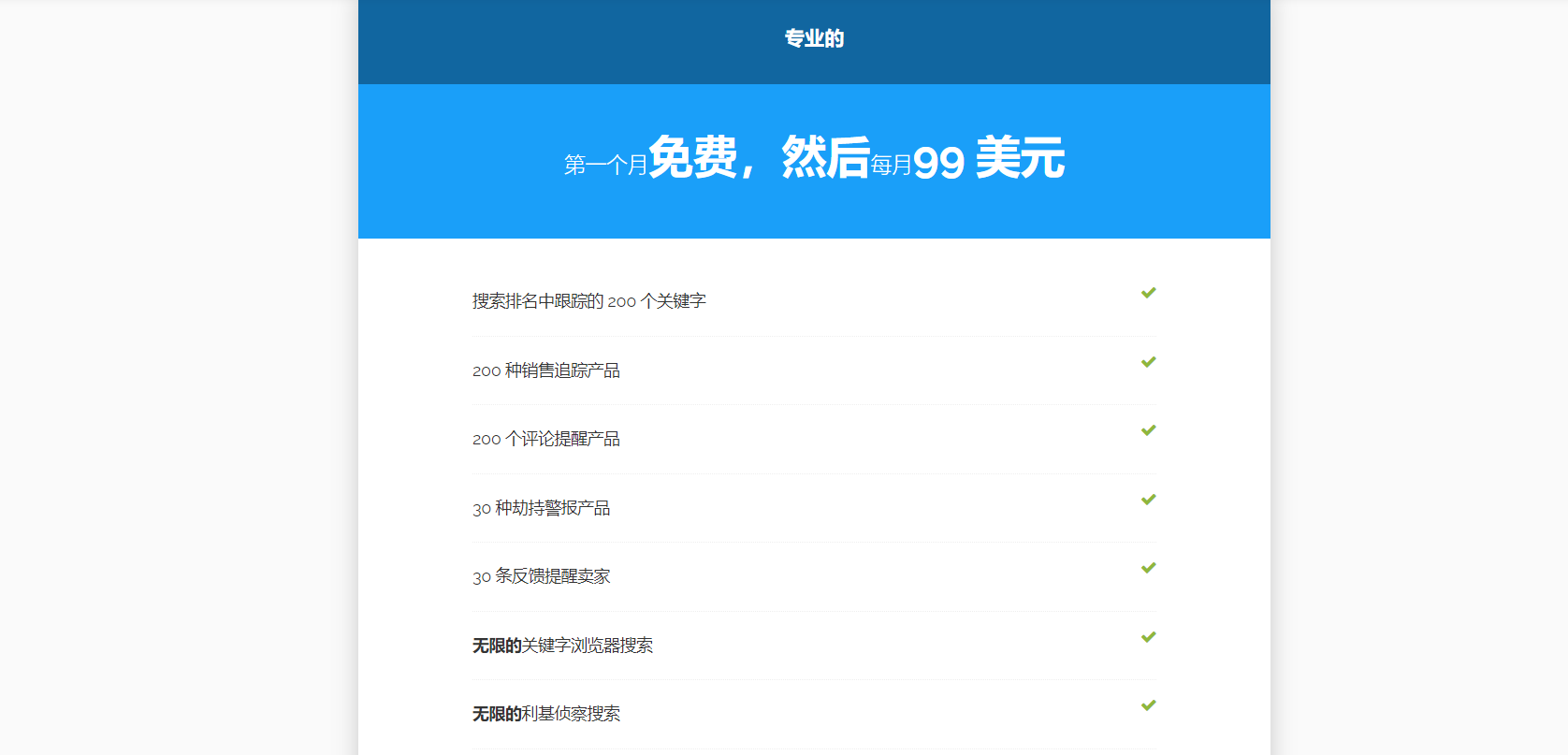Click the checkmark beside 30 条反馈提醒卖家
This screenshot has width=1568, height=755.
coord(1149,568)
